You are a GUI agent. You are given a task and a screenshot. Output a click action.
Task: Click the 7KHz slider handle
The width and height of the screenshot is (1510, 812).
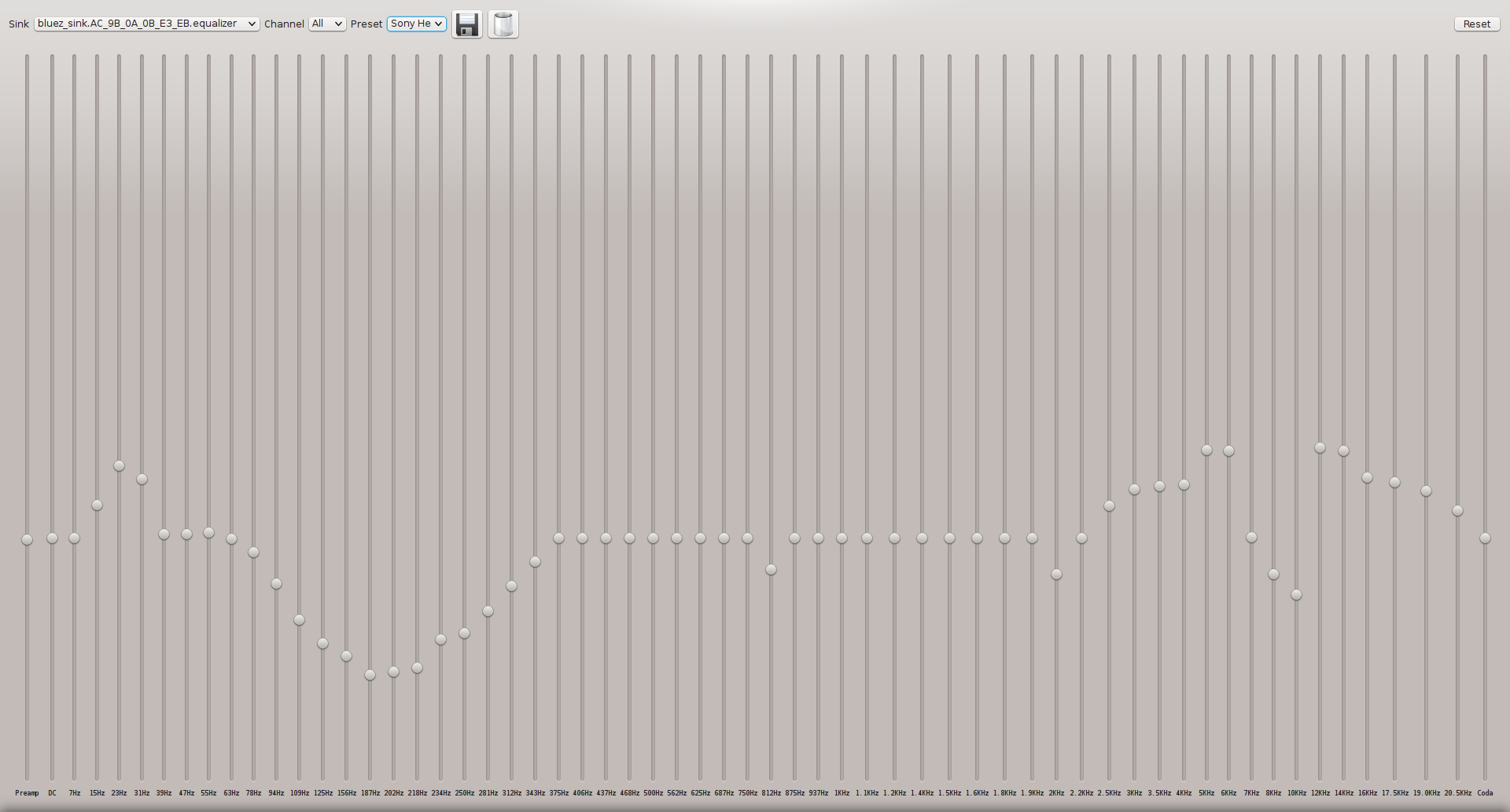(1251, 537)
